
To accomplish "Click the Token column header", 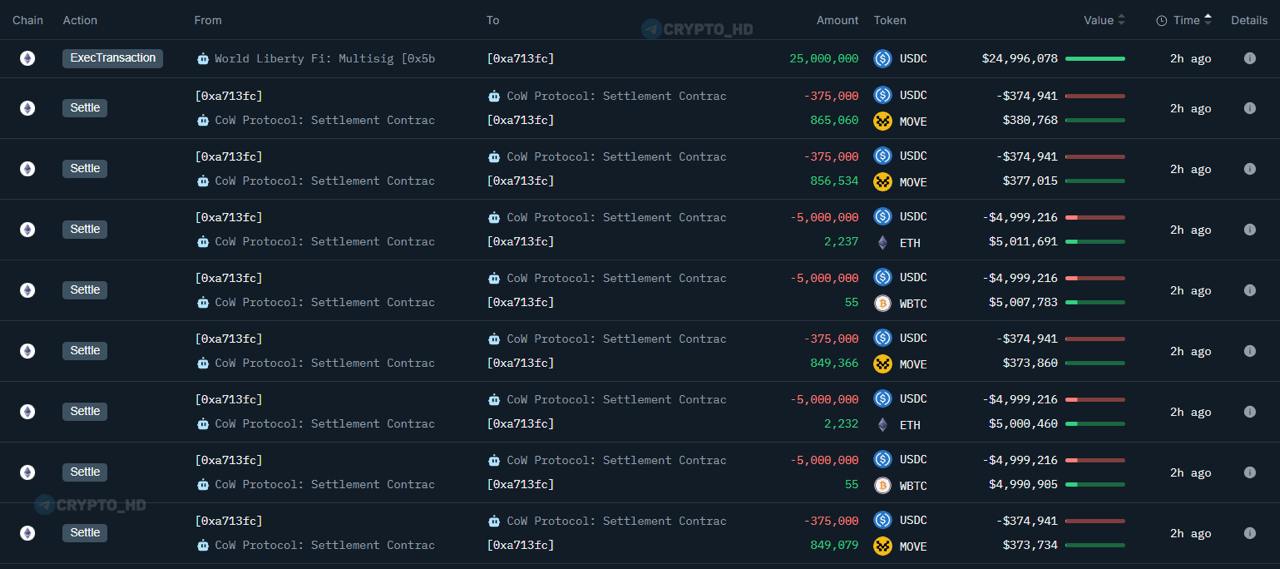I will point(890,20).
